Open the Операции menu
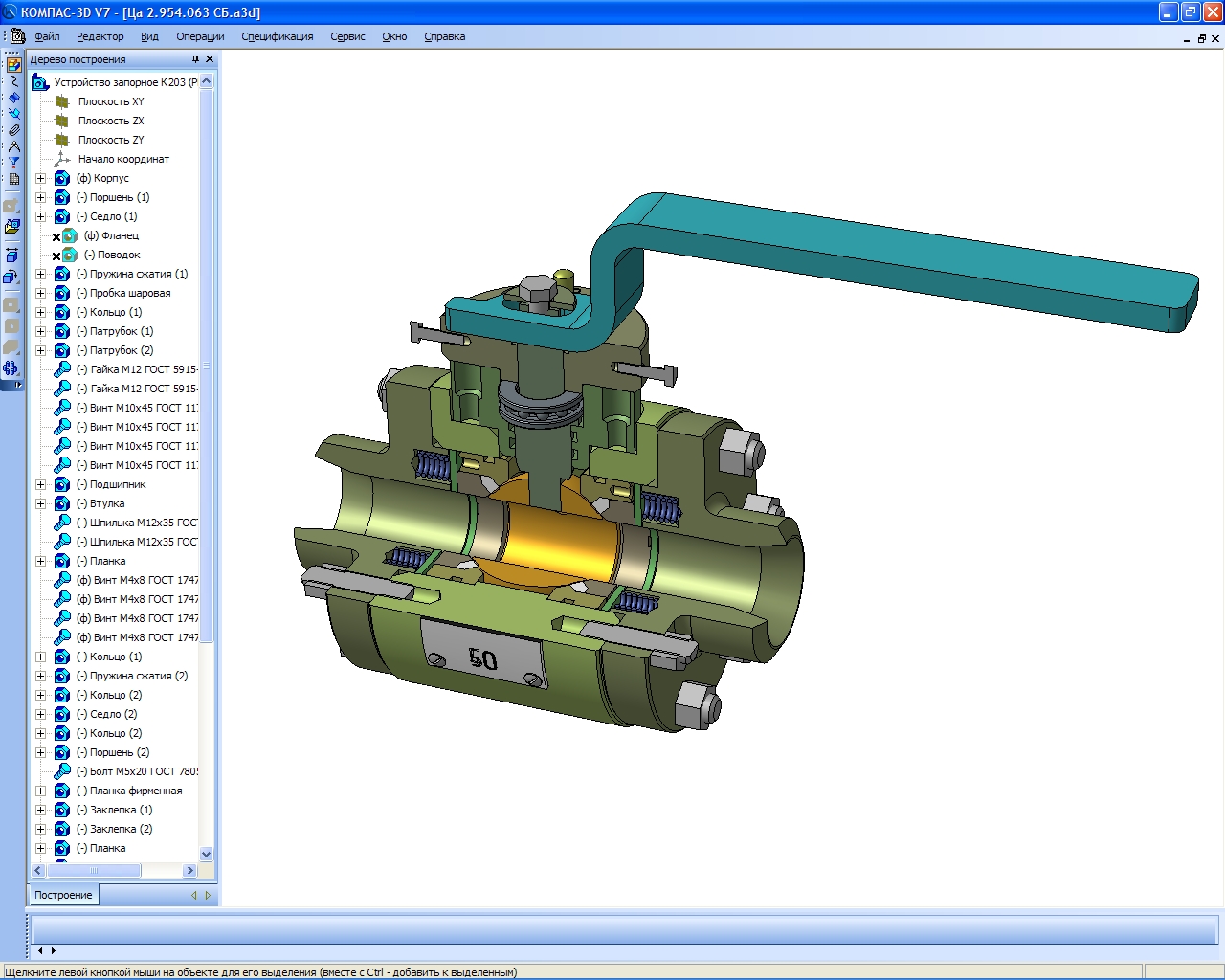 [200, 36]
